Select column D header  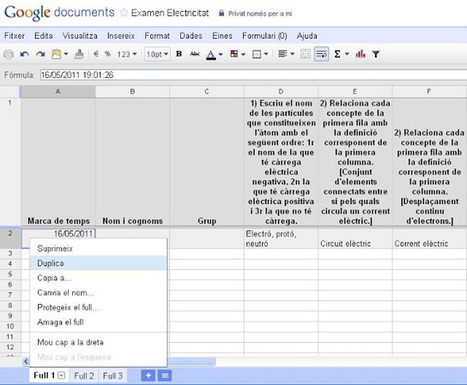pos(281,91)
